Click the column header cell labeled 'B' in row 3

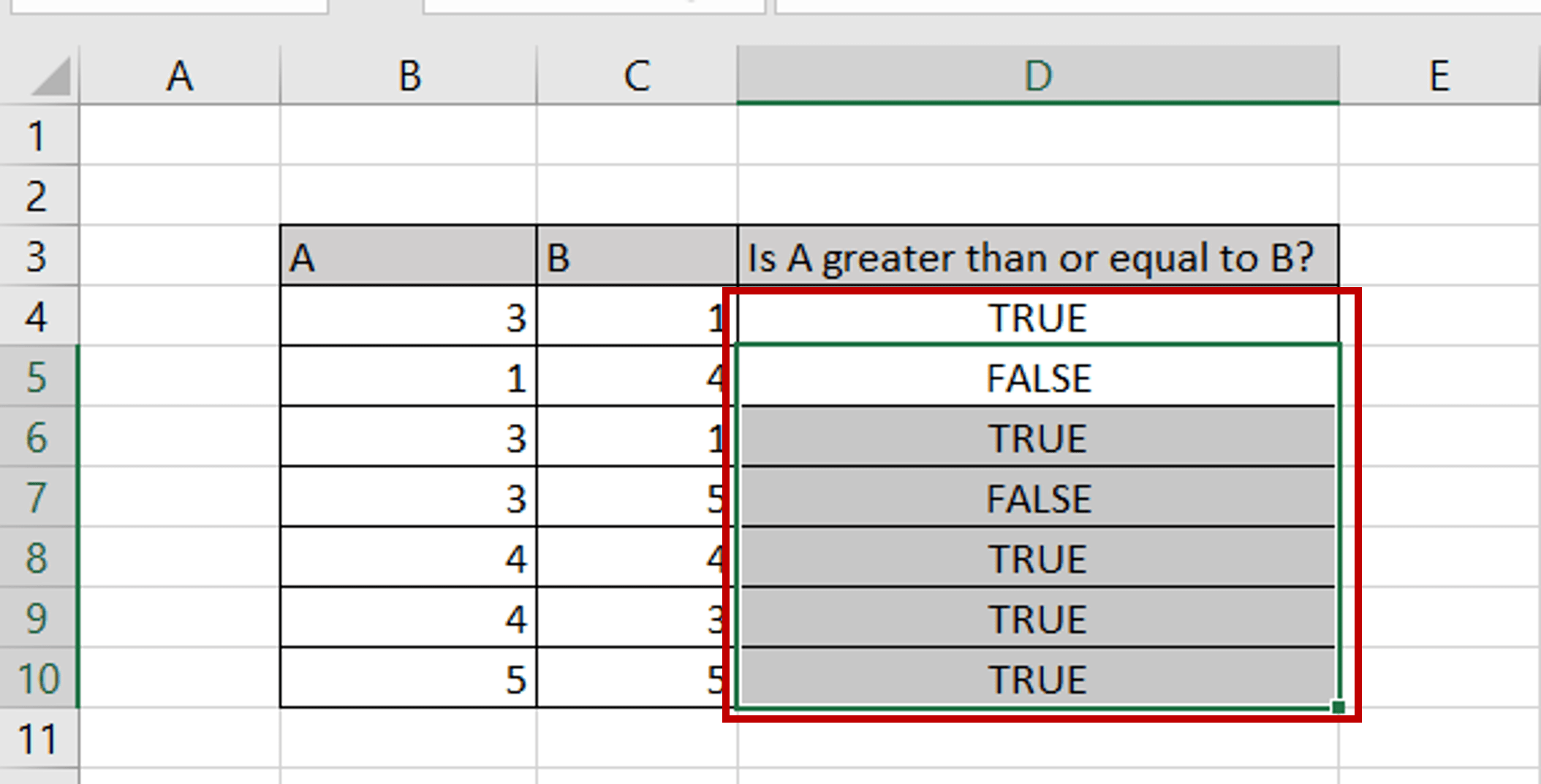[637, 257]
